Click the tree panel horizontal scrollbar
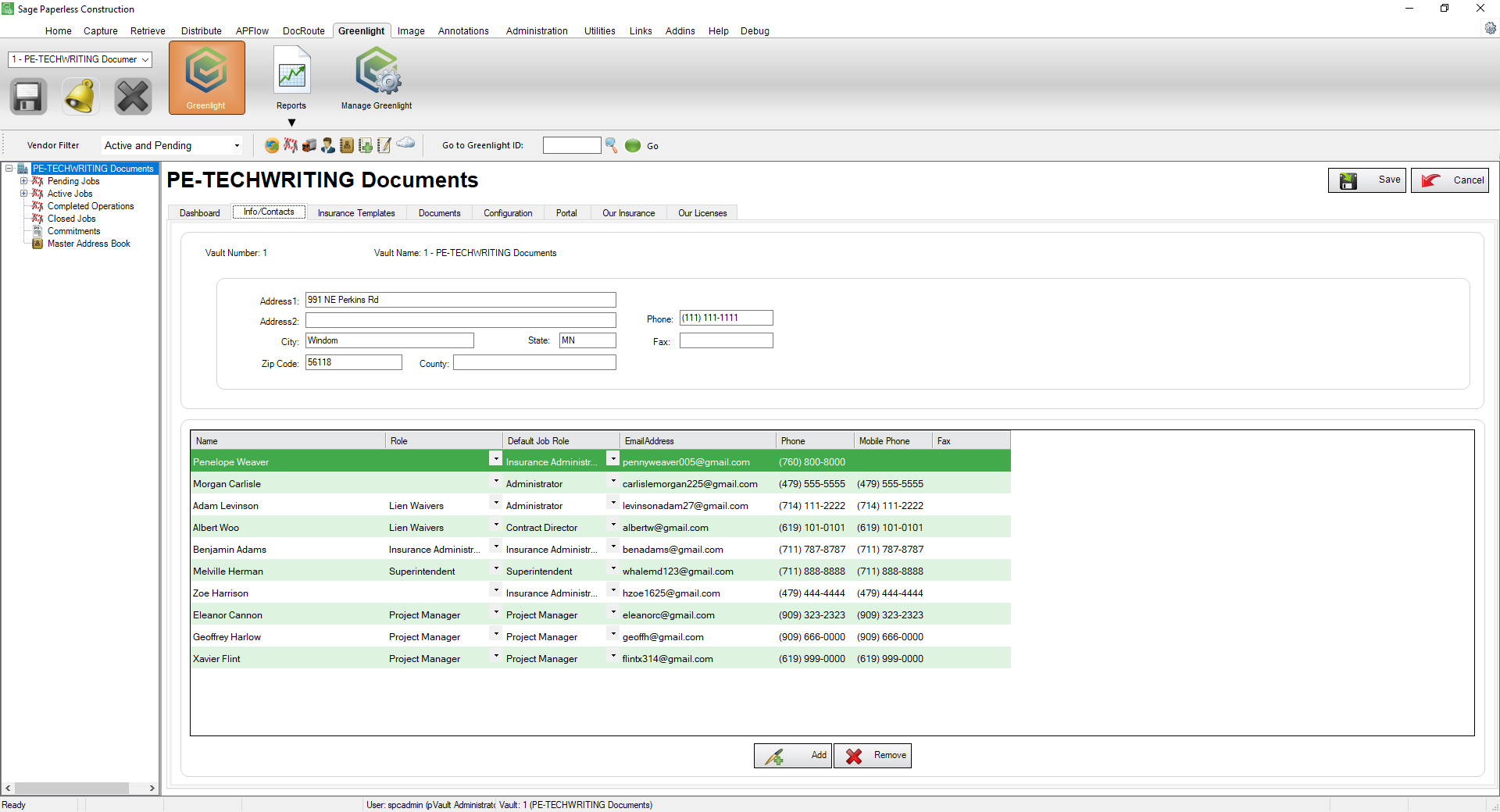The width and height of the screenshot is (1500, 812). pyautogui.click(x=80, y=789)
